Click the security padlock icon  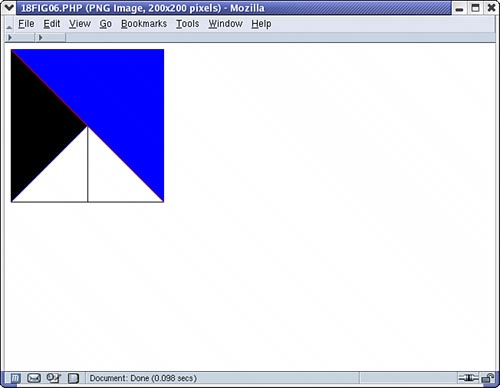[488, 378]
